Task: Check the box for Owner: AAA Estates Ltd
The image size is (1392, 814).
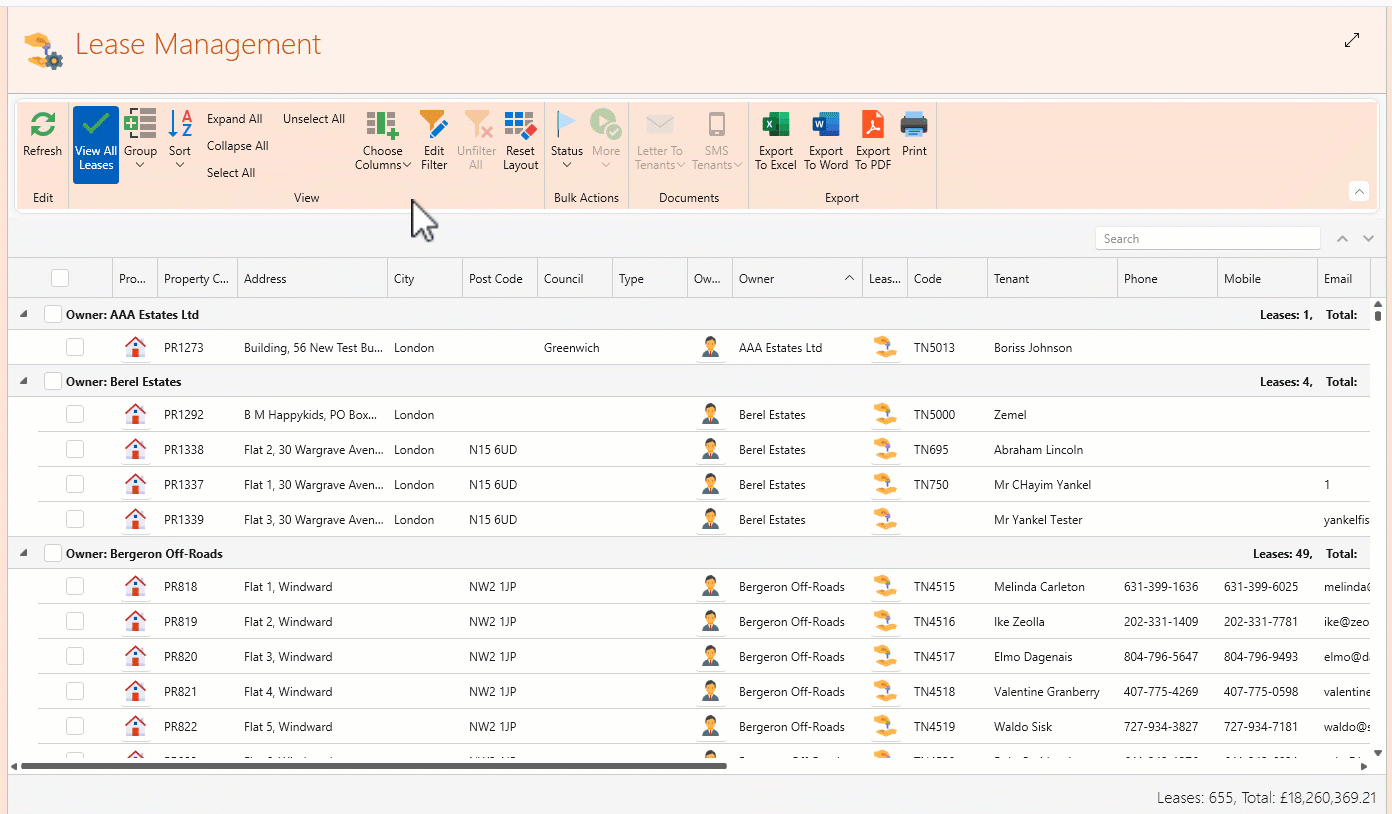Action: (53, 314)
